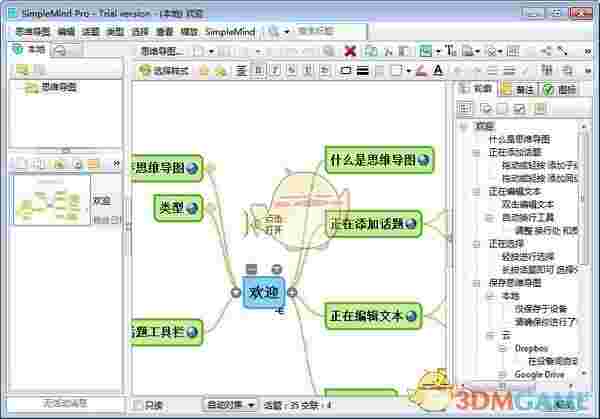
Task: Open the 查看 menu
Action: click(164, 32)
